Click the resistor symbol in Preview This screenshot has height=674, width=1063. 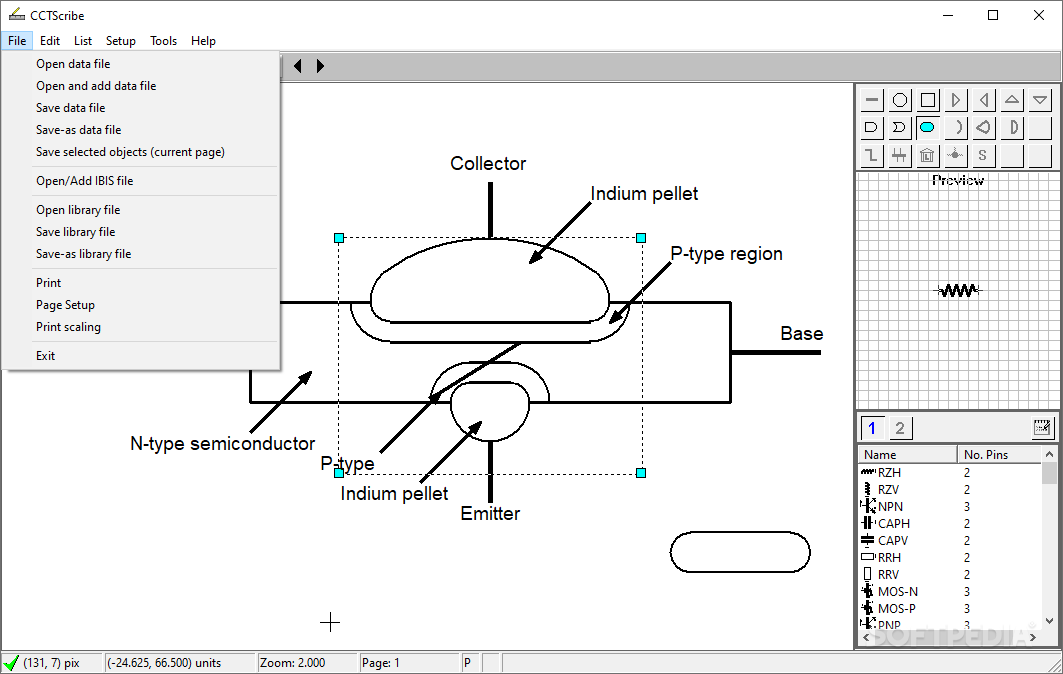[958, 290]
